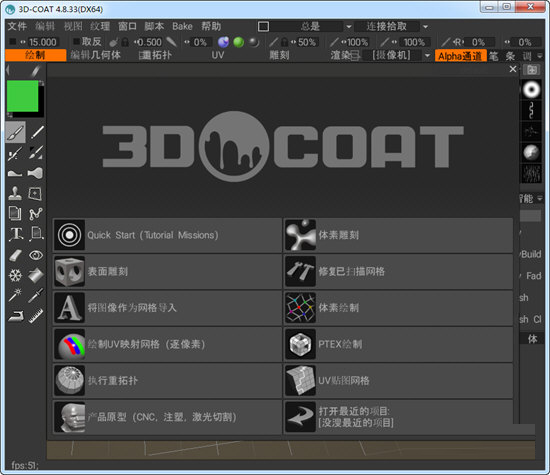Start Quick Start (Tutorial Missions)
The height and width of the screenshot is (475, 550).
[x=168, y=235]
